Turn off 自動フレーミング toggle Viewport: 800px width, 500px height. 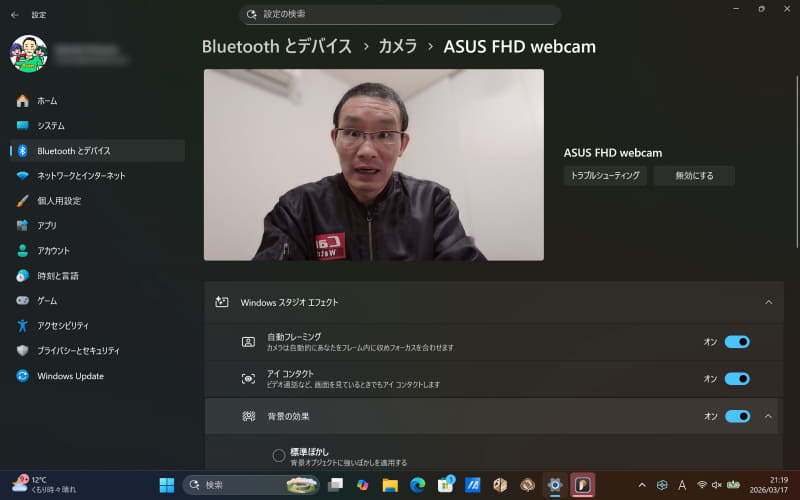[737, 342]
